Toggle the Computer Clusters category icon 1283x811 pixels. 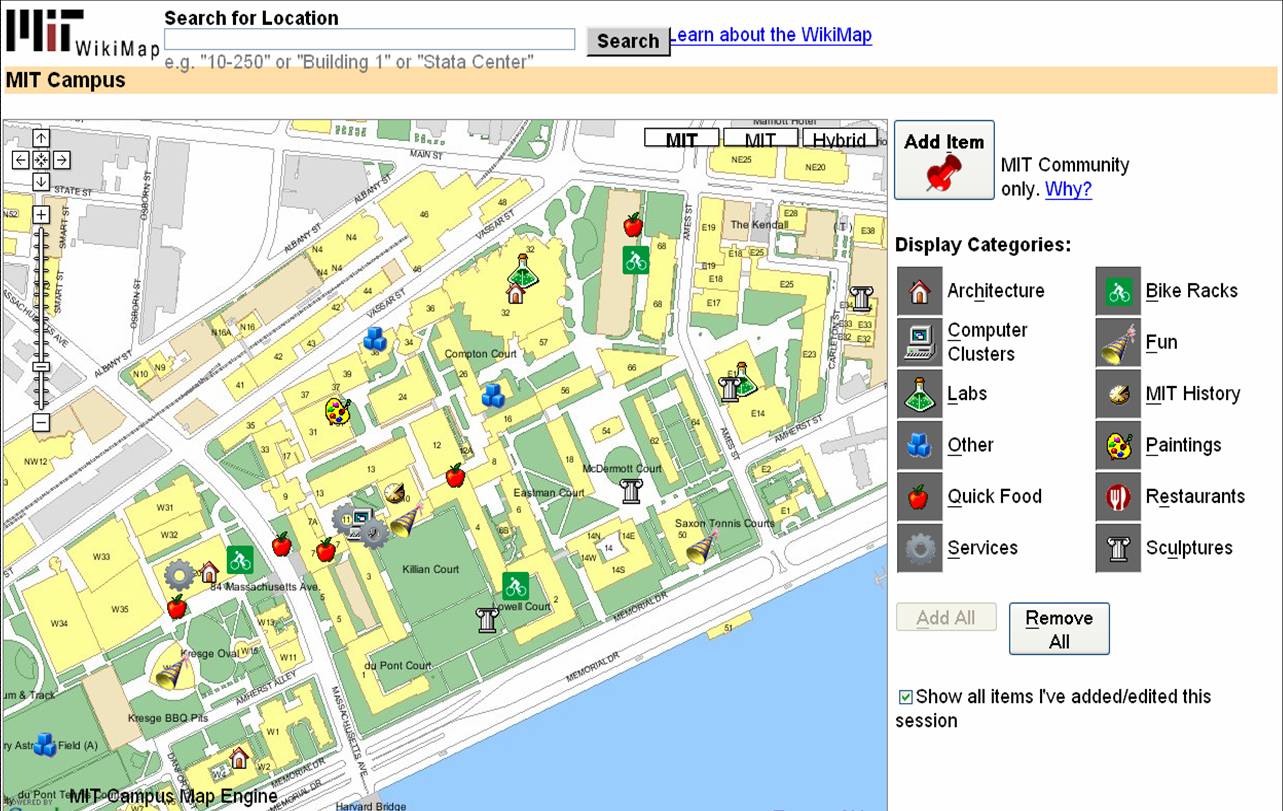[x=919, y=342]
